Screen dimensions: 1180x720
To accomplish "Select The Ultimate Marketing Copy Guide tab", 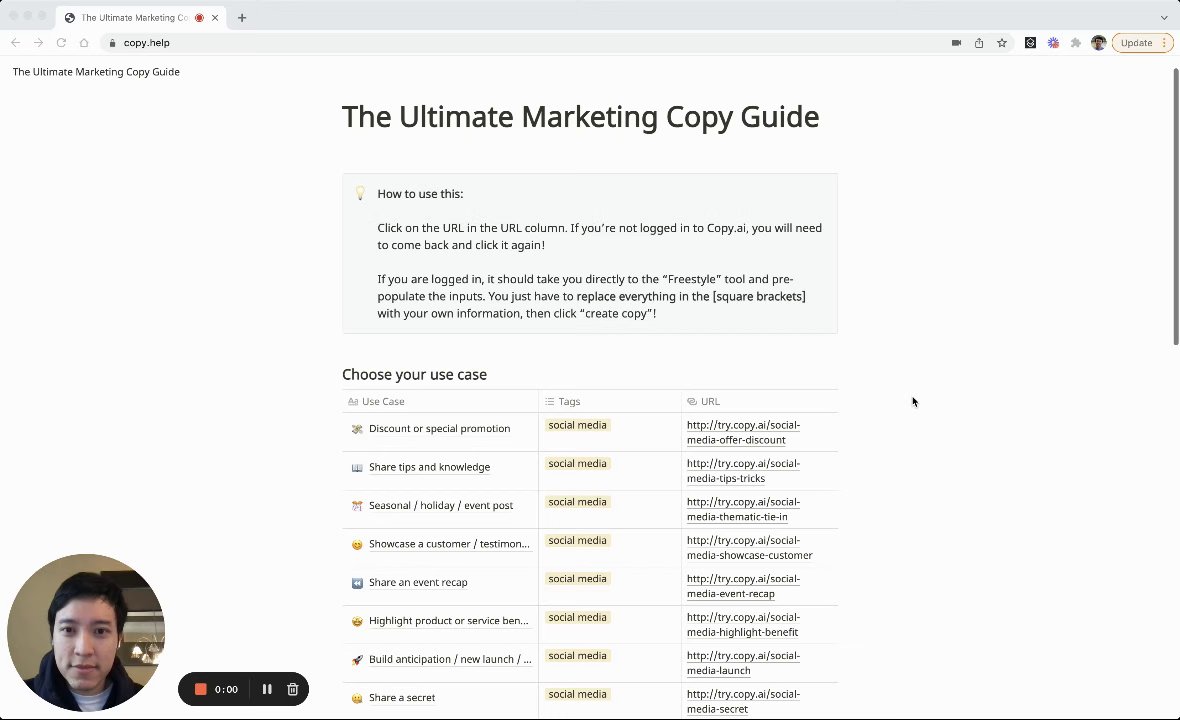I will [x=133, y=17].
